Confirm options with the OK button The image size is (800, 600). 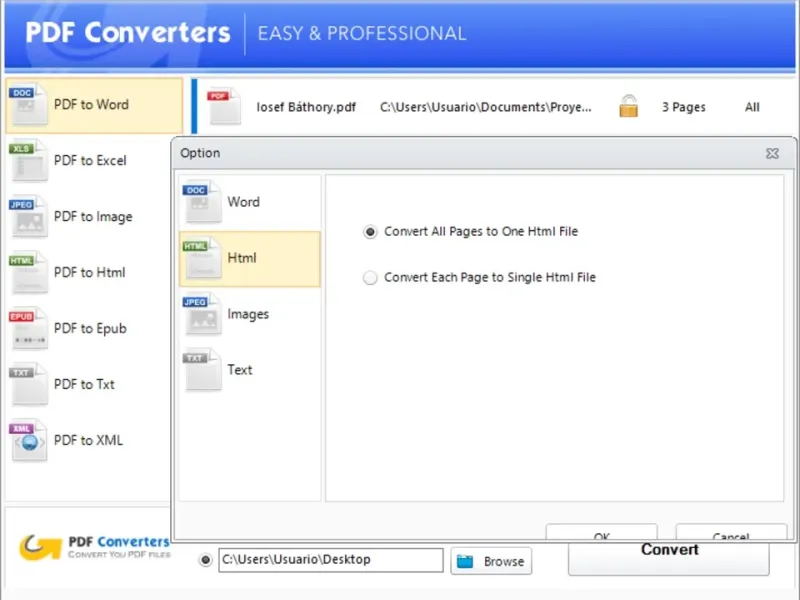tap(602, 532)
